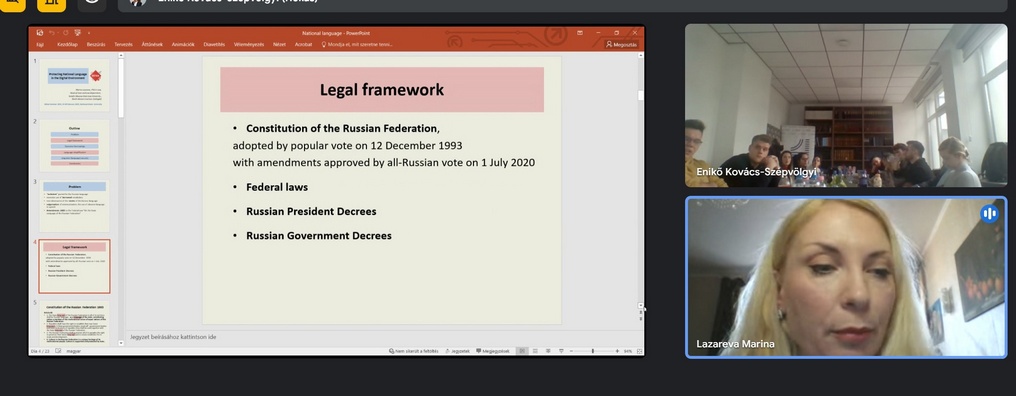Click the 'Dia 4 / 23' slide counter

[40, 351]
